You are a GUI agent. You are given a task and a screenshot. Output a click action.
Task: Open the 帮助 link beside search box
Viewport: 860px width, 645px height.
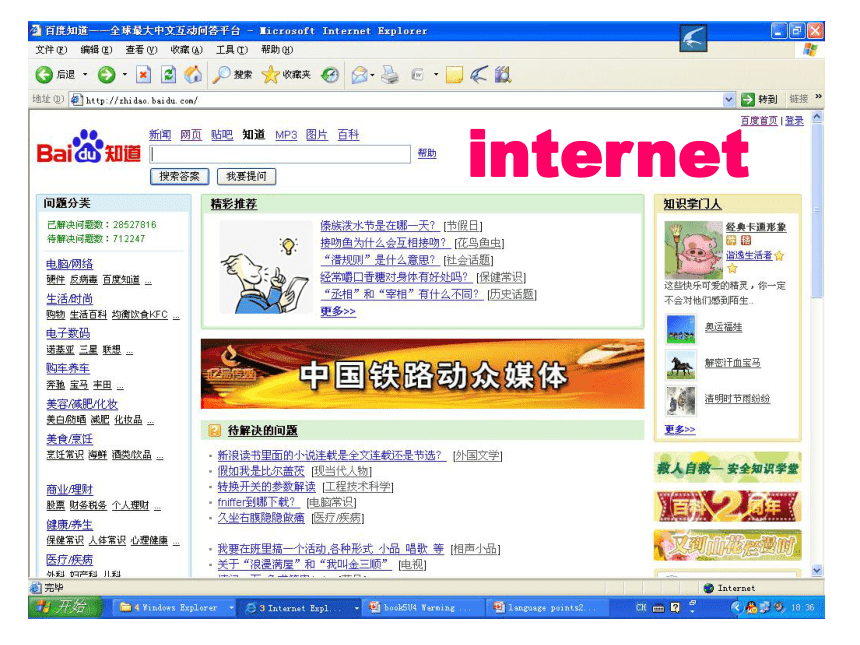pyautogui.click(x=427, y=154)
